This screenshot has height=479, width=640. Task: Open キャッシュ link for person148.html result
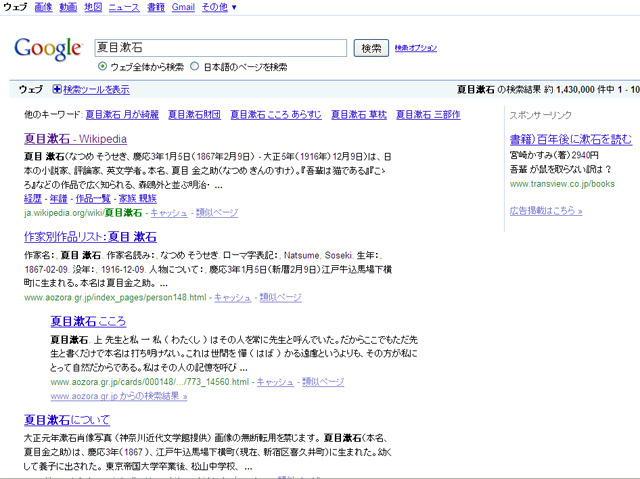(233, 297)
